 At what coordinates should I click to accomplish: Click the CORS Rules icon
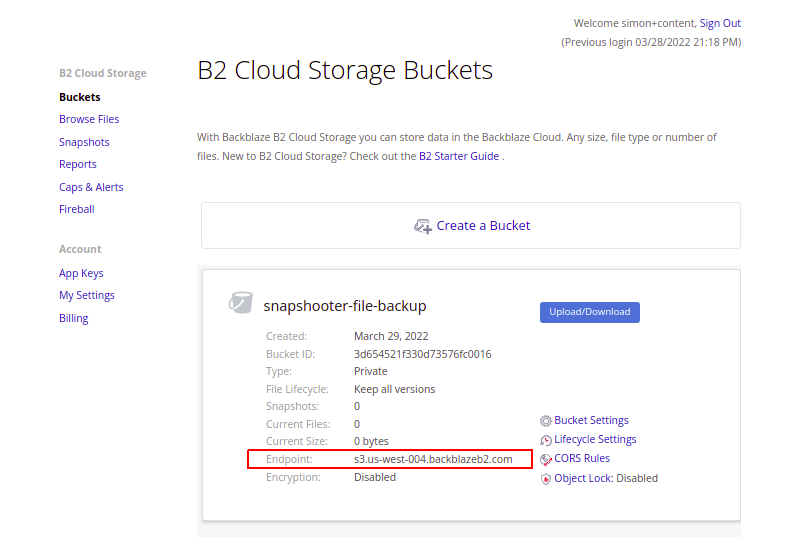point(545,459)
